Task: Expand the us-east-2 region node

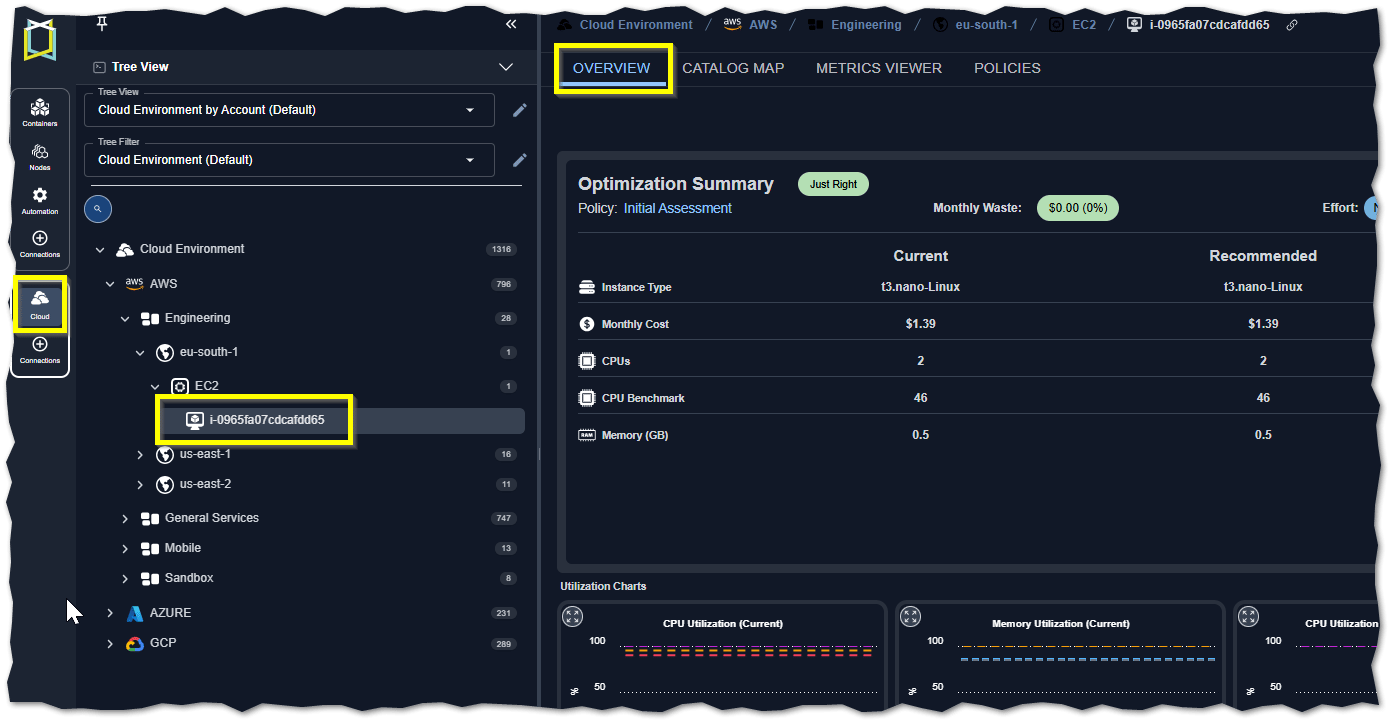Action: [140, 485]
